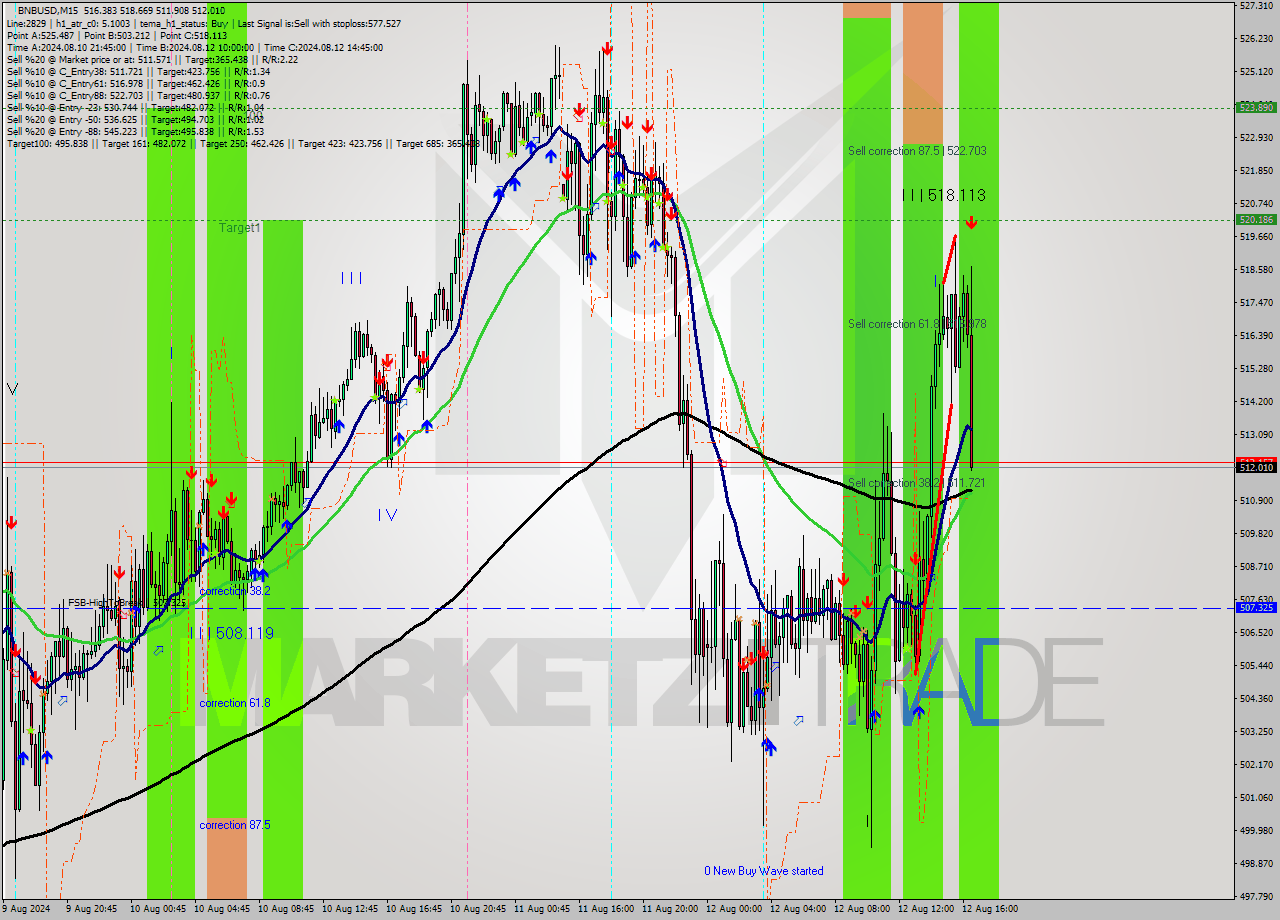Click the blue 'correction 87.5' label
The height and width of the screenshot is (920, 1280).
click(235, 825)
